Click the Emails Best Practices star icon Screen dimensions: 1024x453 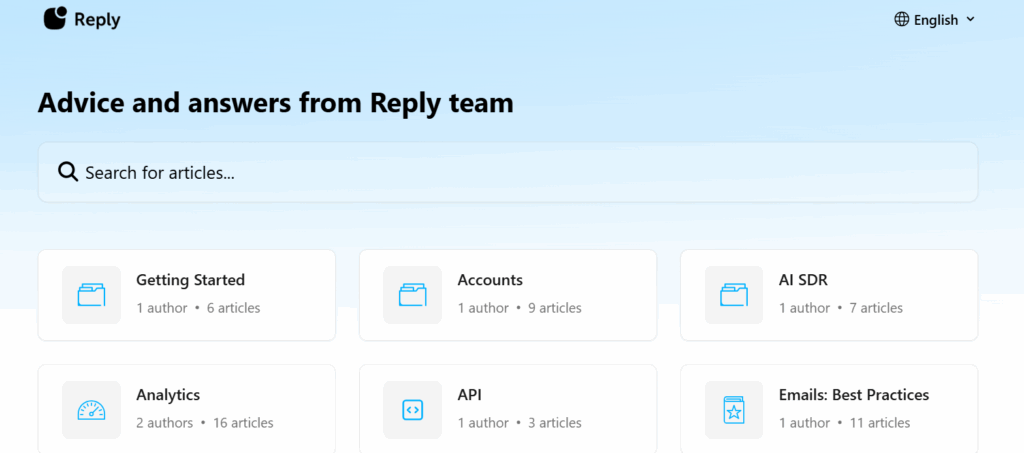[x=734, y=410]
